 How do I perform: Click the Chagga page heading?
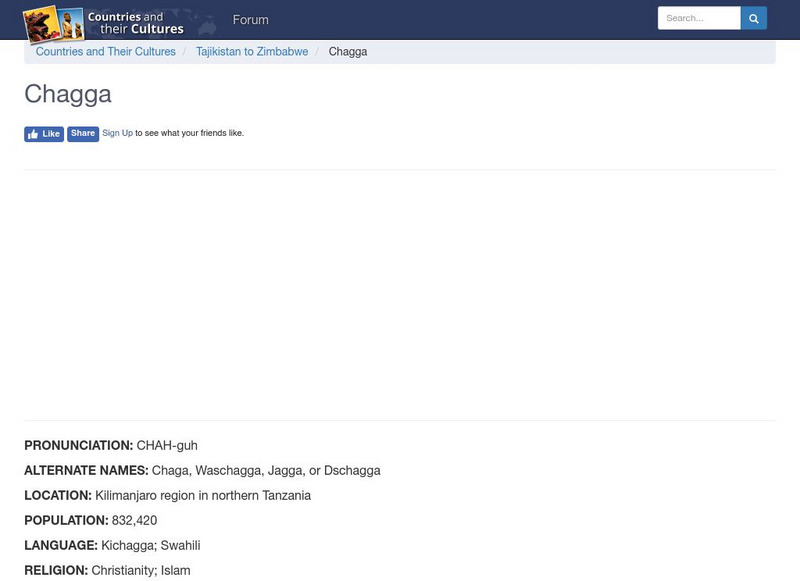(68, 94)
